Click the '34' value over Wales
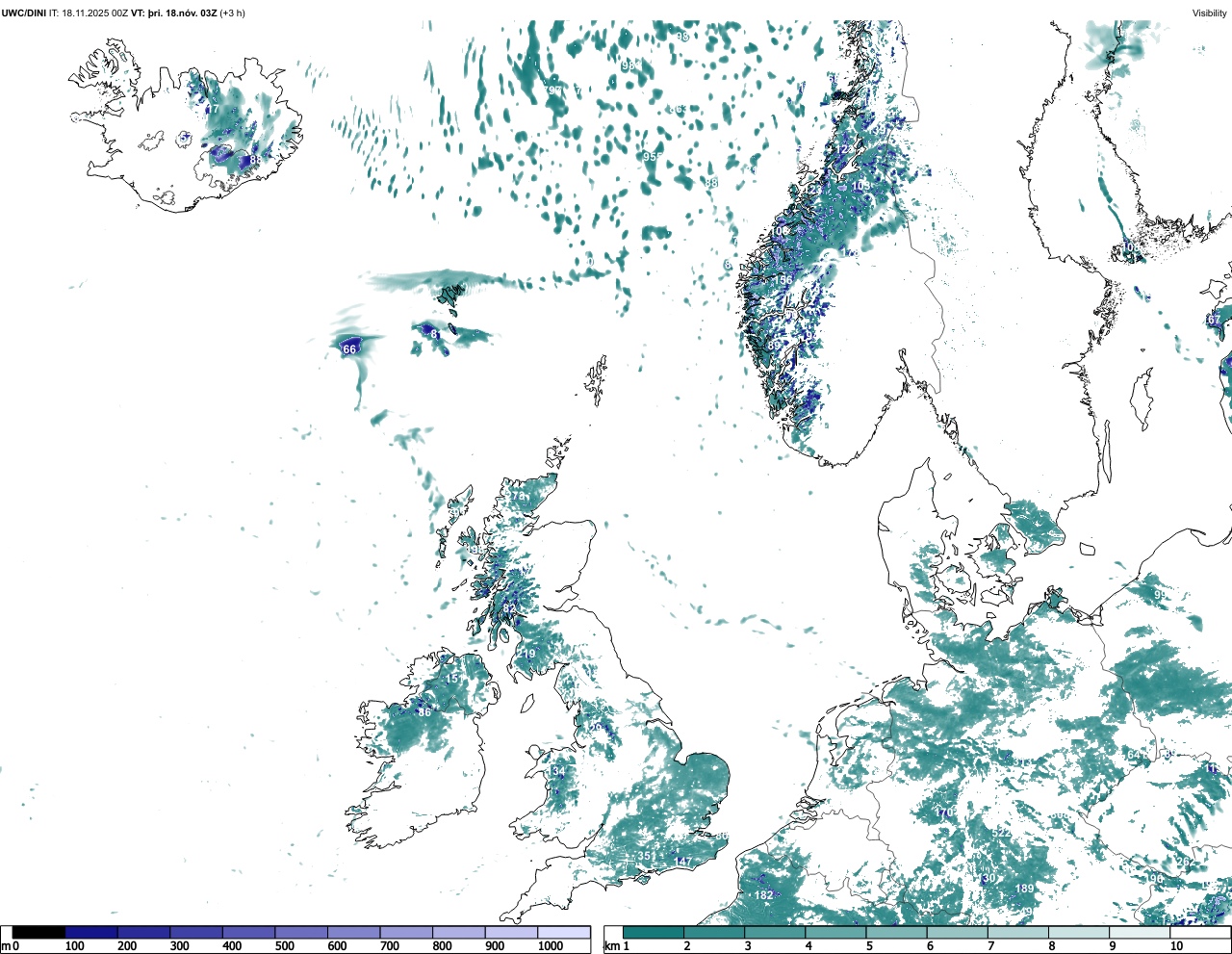This screenshot has width=1232, height=954. (559, 771)
